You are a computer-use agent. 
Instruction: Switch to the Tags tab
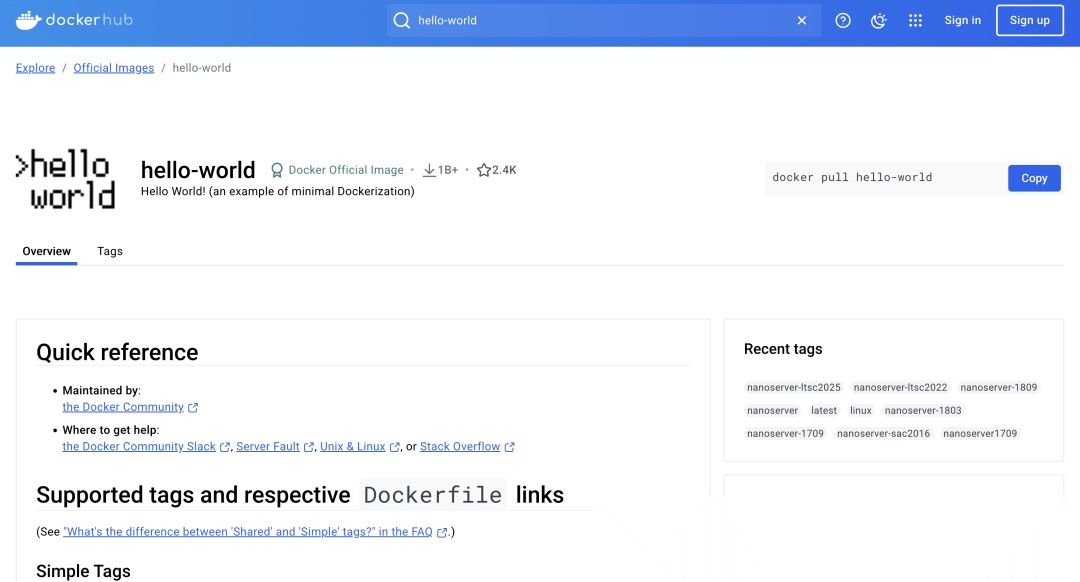110,251
